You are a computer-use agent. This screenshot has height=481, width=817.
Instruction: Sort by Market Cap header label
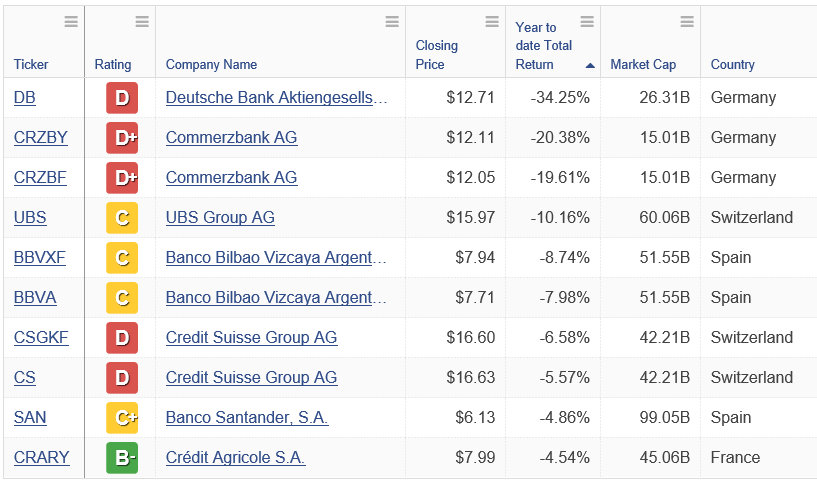[x=642, y=65]
